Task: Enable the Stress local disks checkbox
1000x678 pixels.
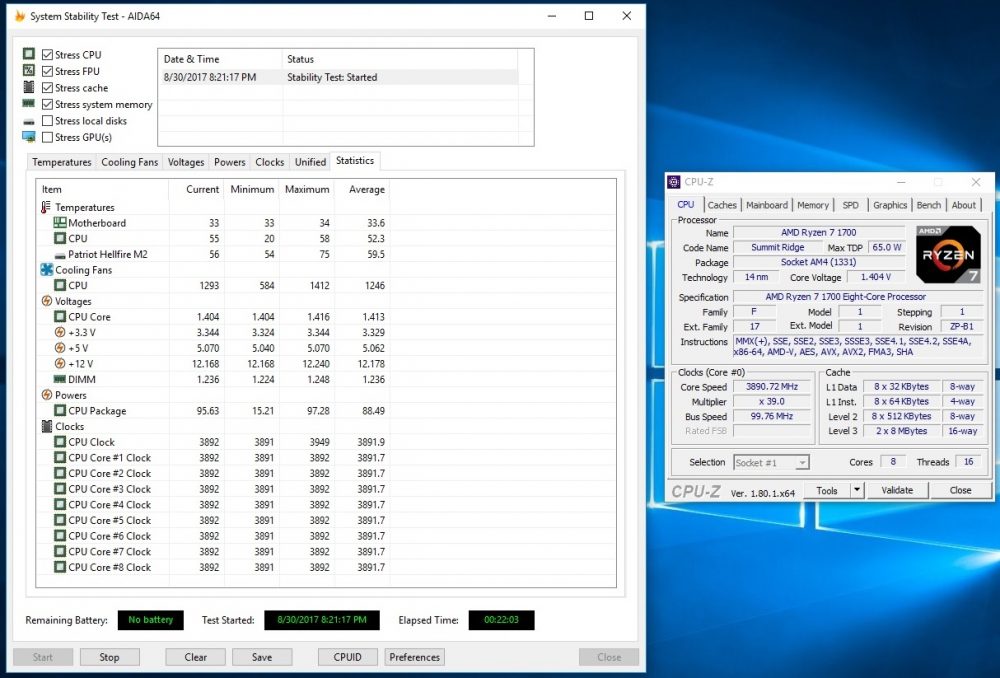Action: click(47, 121)
